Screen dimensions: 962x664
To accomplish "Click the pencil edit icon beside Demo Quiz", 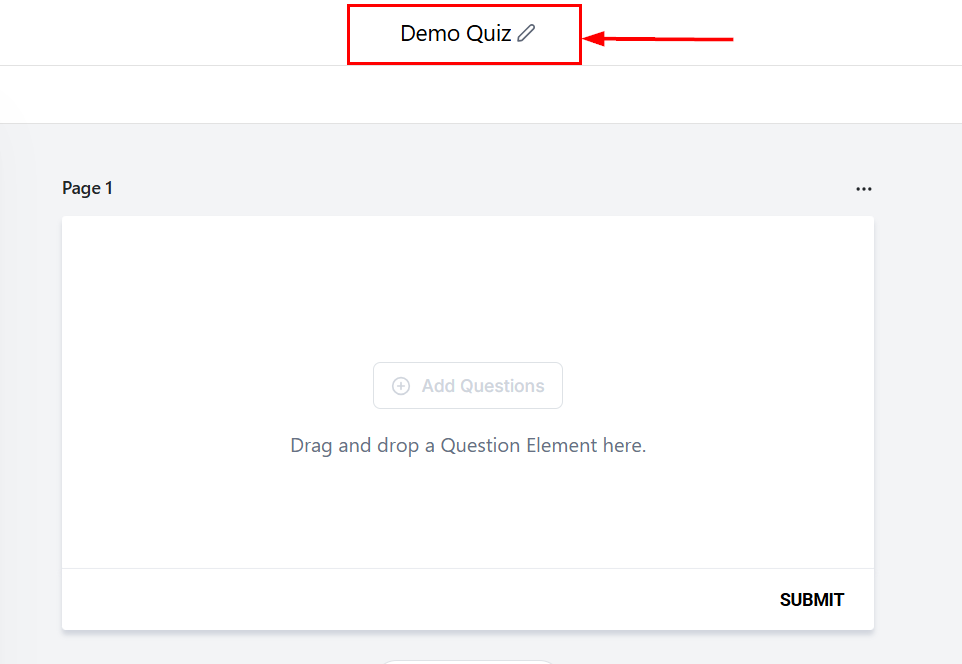I will coord(526,34).
